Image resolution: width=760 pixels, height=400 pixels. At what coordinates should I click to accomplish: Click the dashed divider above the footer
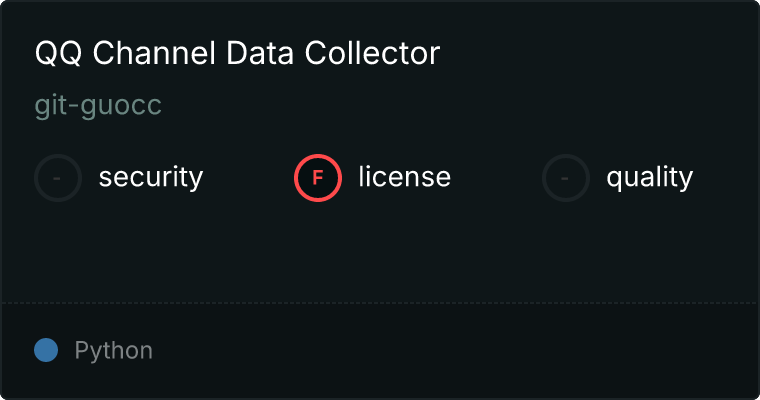pyautogui.click(x=380, y=302)
